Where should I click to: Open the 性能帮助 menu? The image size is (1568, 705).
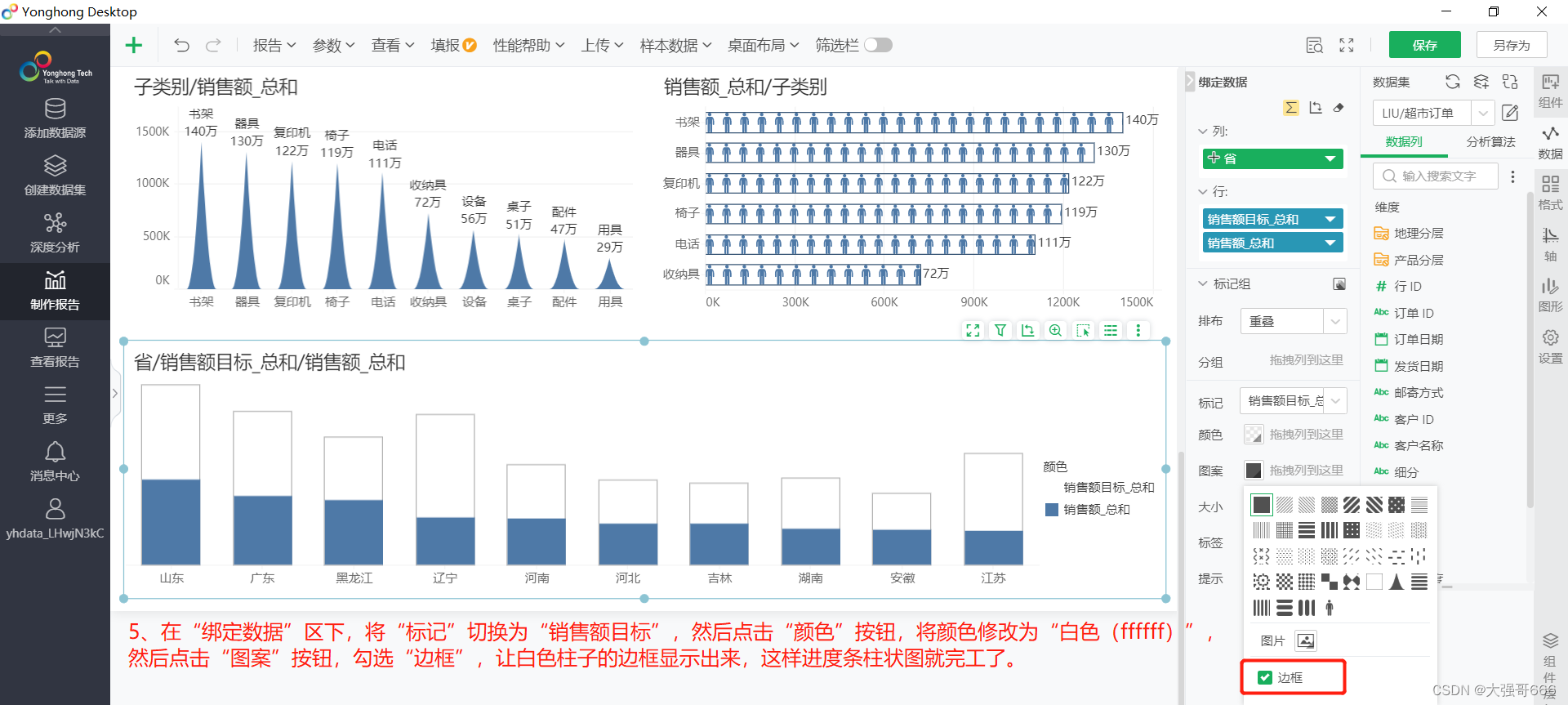(x=528, y=45)
